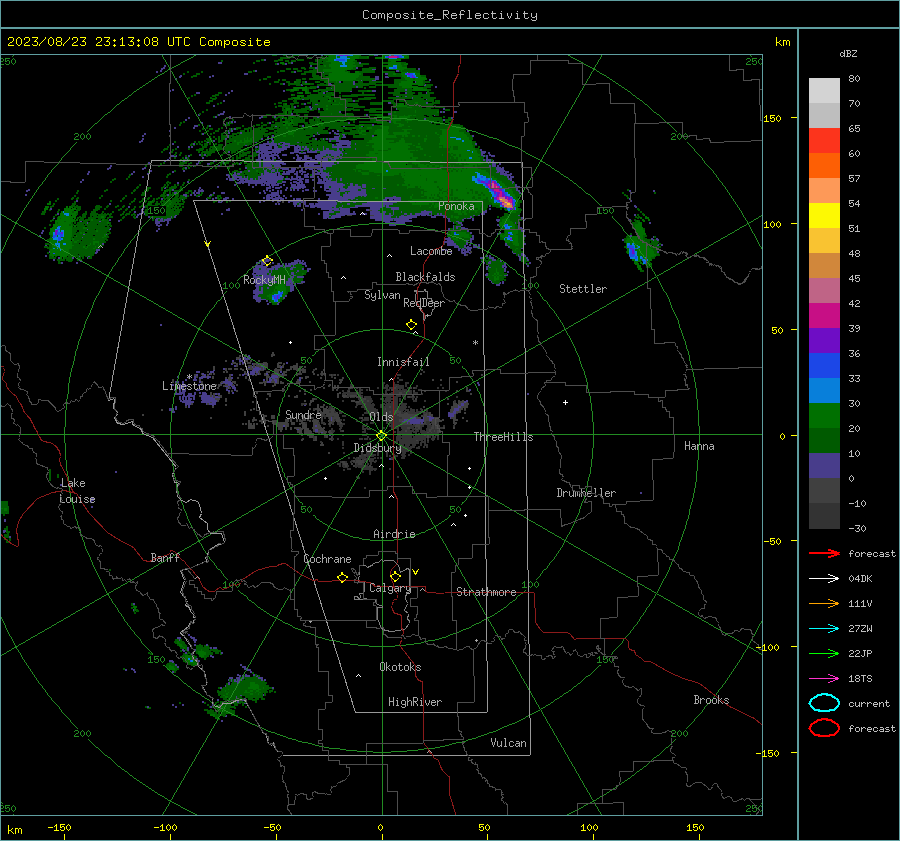Click the cyan 27ZW arrow in legend

click(824, 629)
